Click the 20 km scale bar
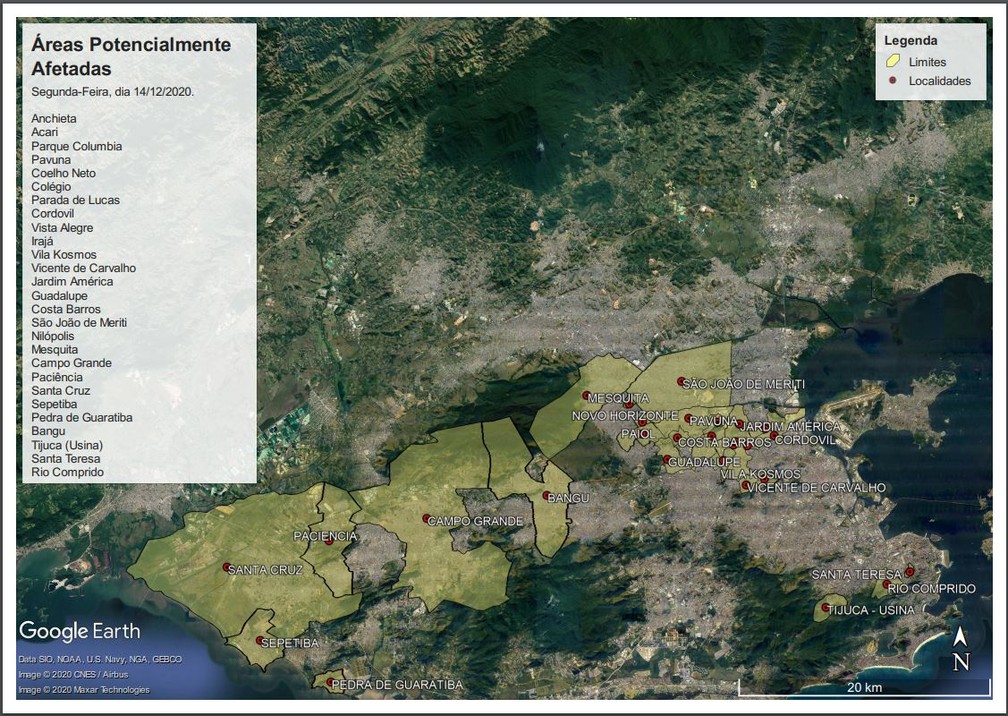The height and width of the screenshot is (716, 1008). coord(863,689)
